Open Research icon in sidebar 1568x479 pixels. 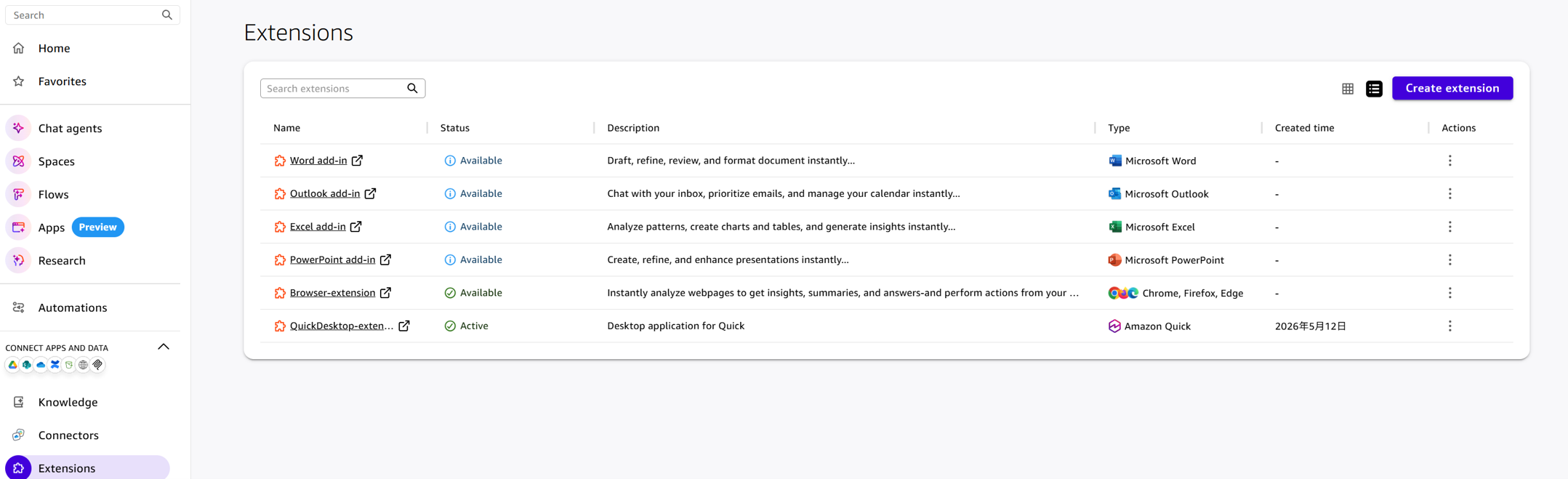click(x=19, y=260)
